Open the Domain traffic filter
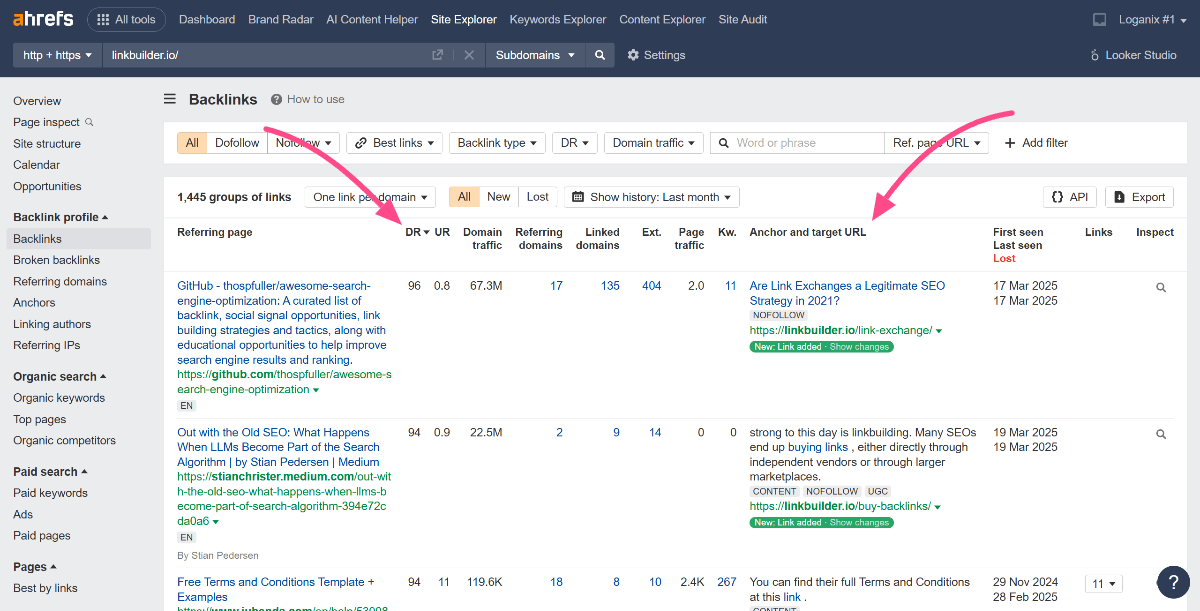This screenshot has height=611, width=1200. (x=653, y=143)
